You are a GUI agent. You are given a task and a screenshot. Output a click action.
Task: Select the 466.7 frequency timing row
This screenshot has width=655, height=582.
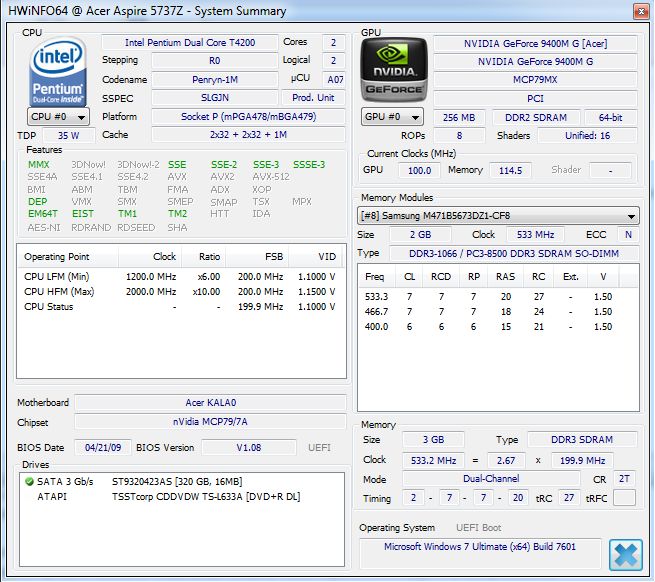[x=498, y=312]
